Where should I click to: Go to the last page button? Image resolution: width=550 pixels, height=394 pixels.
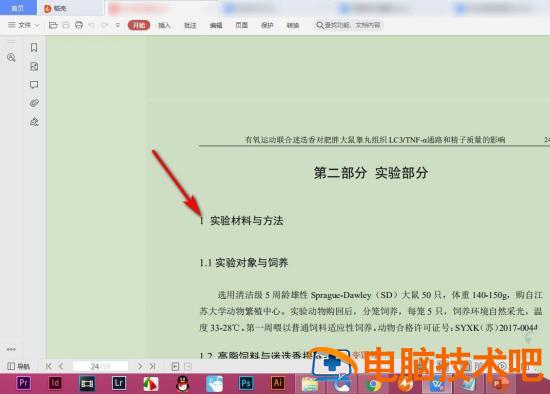(x=152, y=366)
